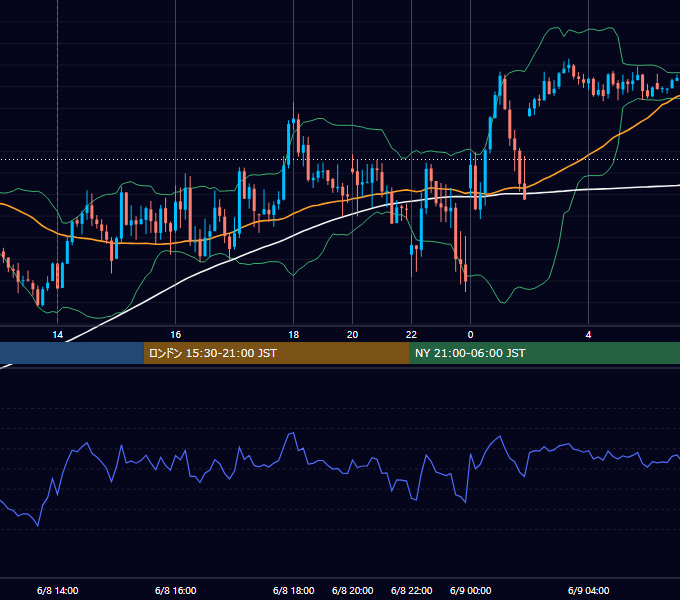Click the 6/8 18:00 date label

(x=294, y=590)
